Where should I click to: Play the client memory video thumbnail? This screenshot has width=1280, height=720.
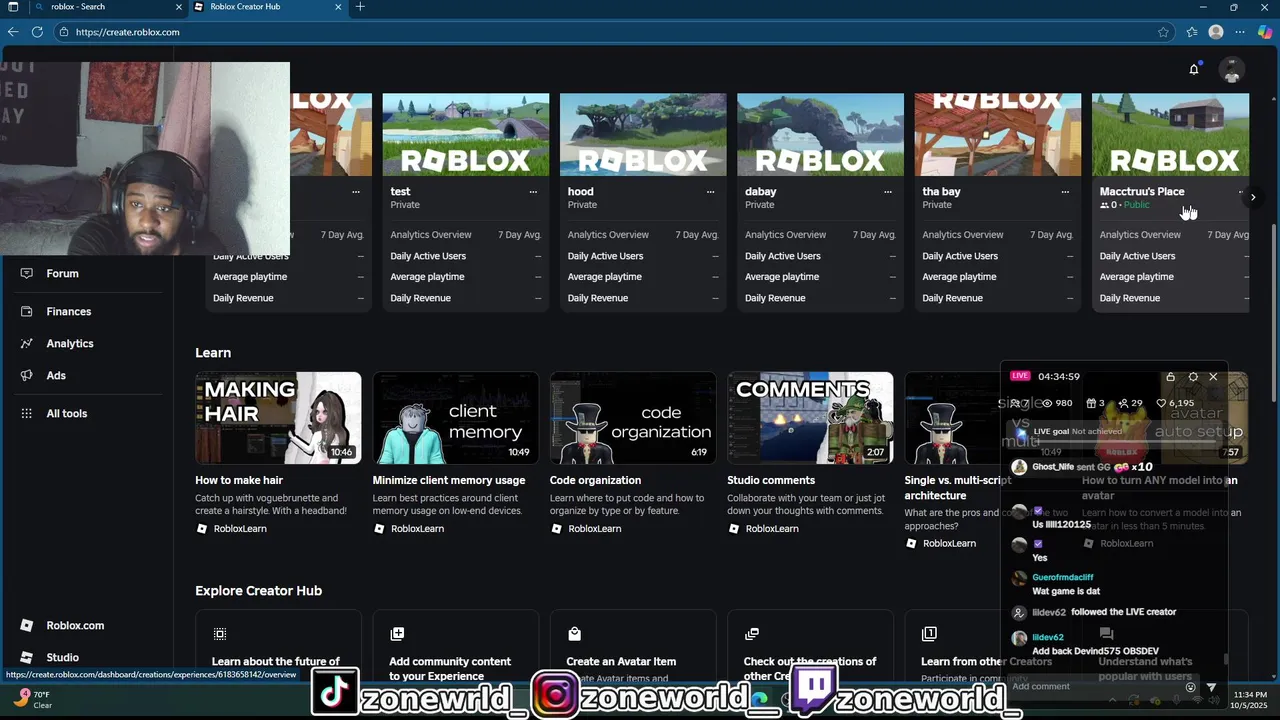(x=456, y=418)
